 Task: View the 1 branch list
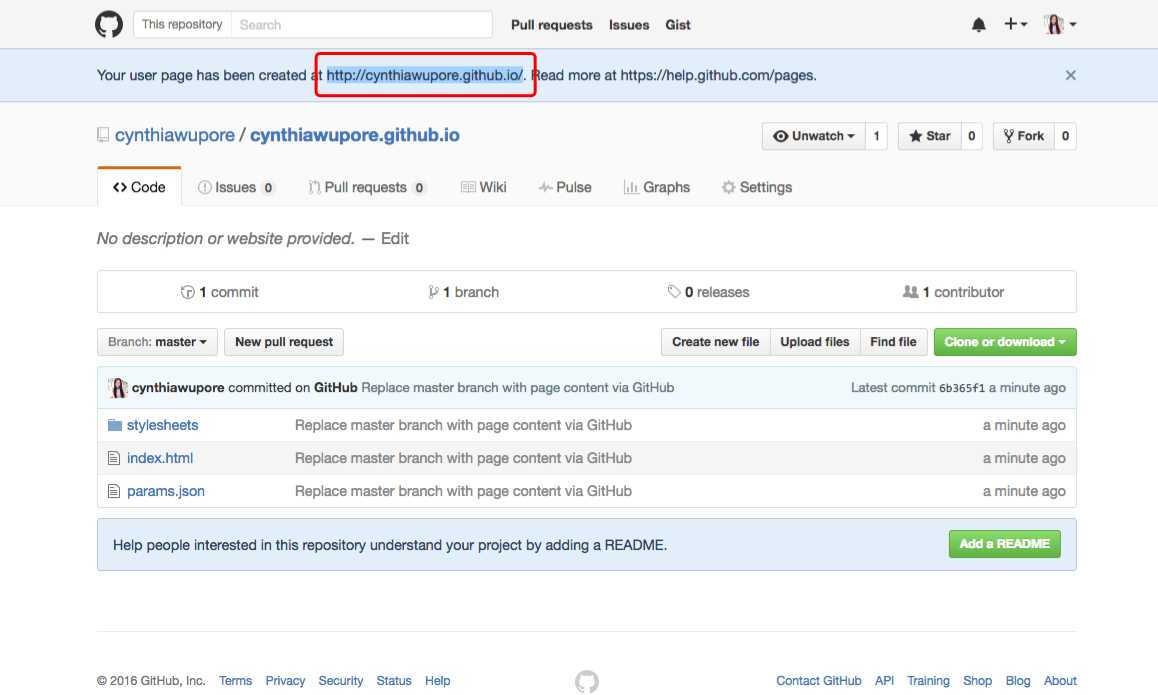tap(463, 292)
